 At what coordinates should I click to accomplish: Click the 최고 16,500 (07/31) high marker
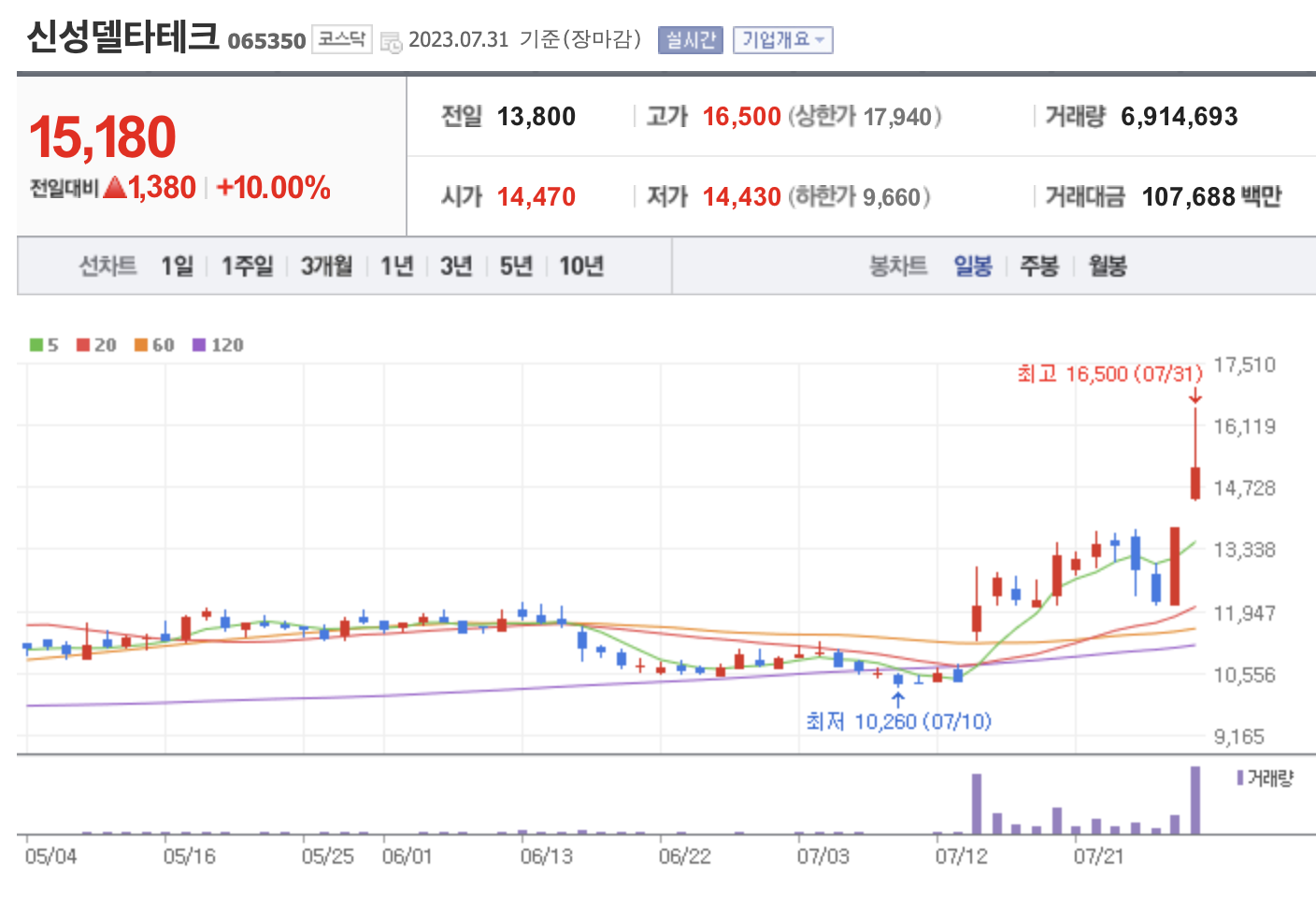coord(1109,374)
